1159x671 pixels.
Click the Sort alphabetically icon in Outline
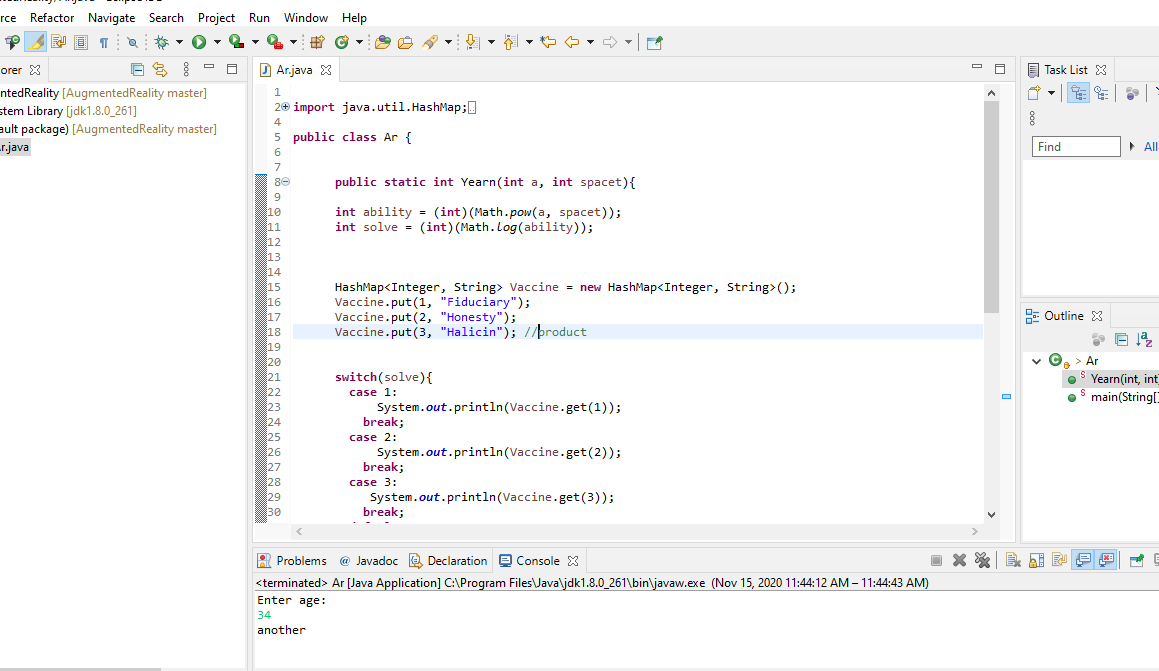point(1144,339)
